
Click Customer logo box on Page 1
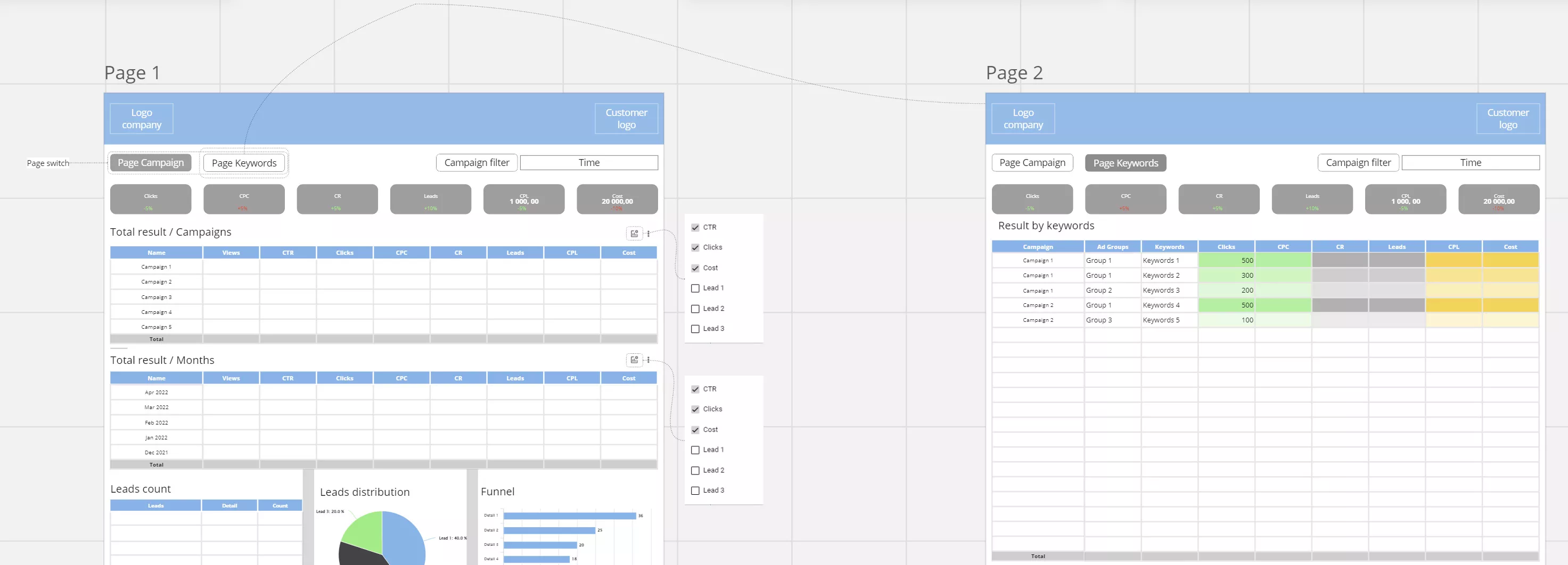point(626,119)
